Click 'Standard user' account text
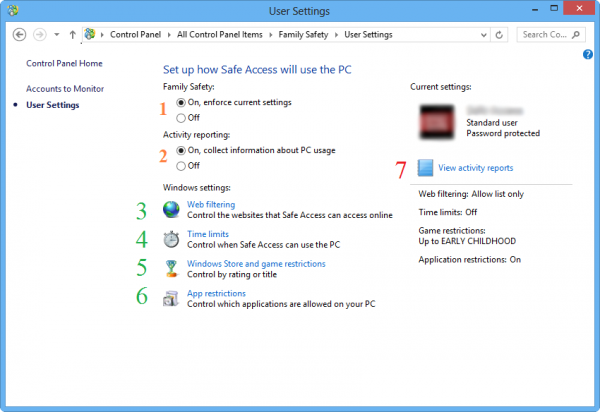Image resolution: width=600 pixels, height=412 pixels. [492, 122]
